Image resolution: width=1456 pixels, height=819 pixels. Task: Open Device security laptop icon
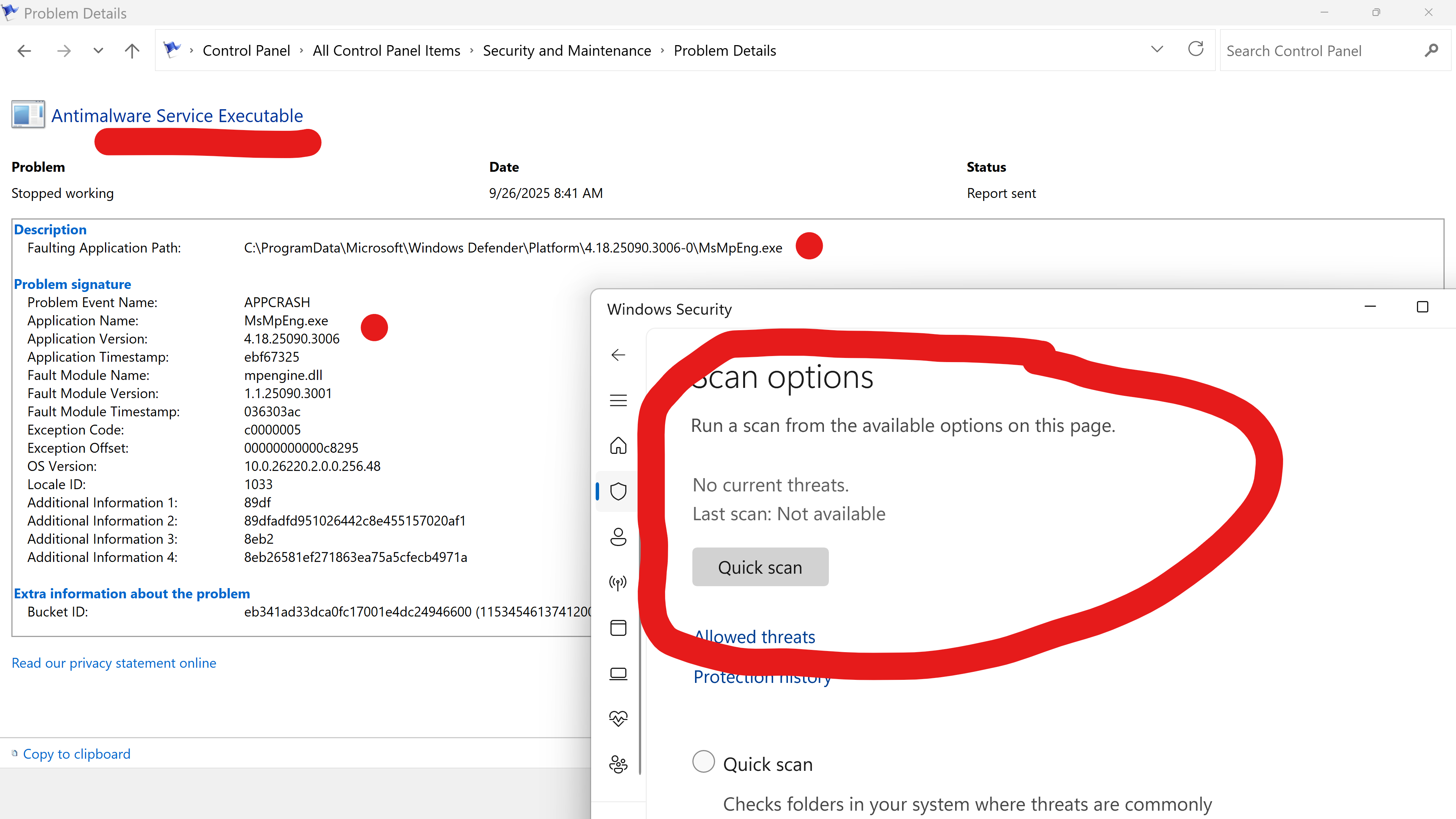tap(618, 674)
